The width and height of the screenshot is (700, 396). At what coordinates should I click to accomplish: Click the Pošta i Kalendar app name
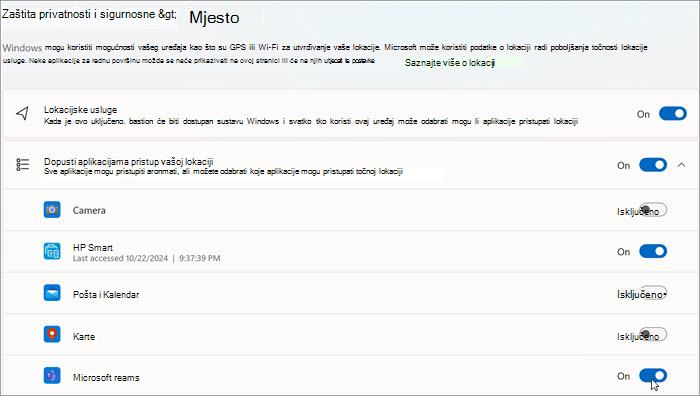(106, 295)
